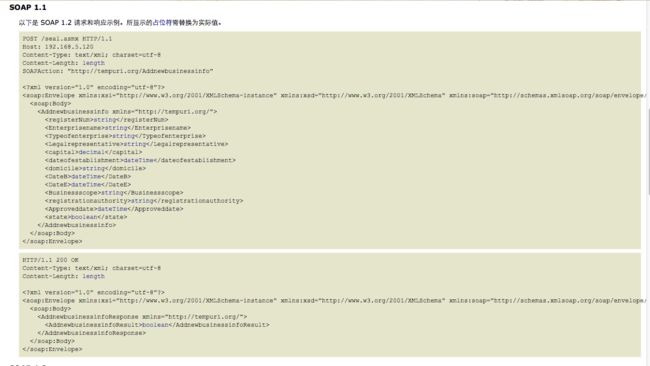
Task: Click the POST /seal.asmx HTTP/1.1 line
Action: tap(67, 39)
